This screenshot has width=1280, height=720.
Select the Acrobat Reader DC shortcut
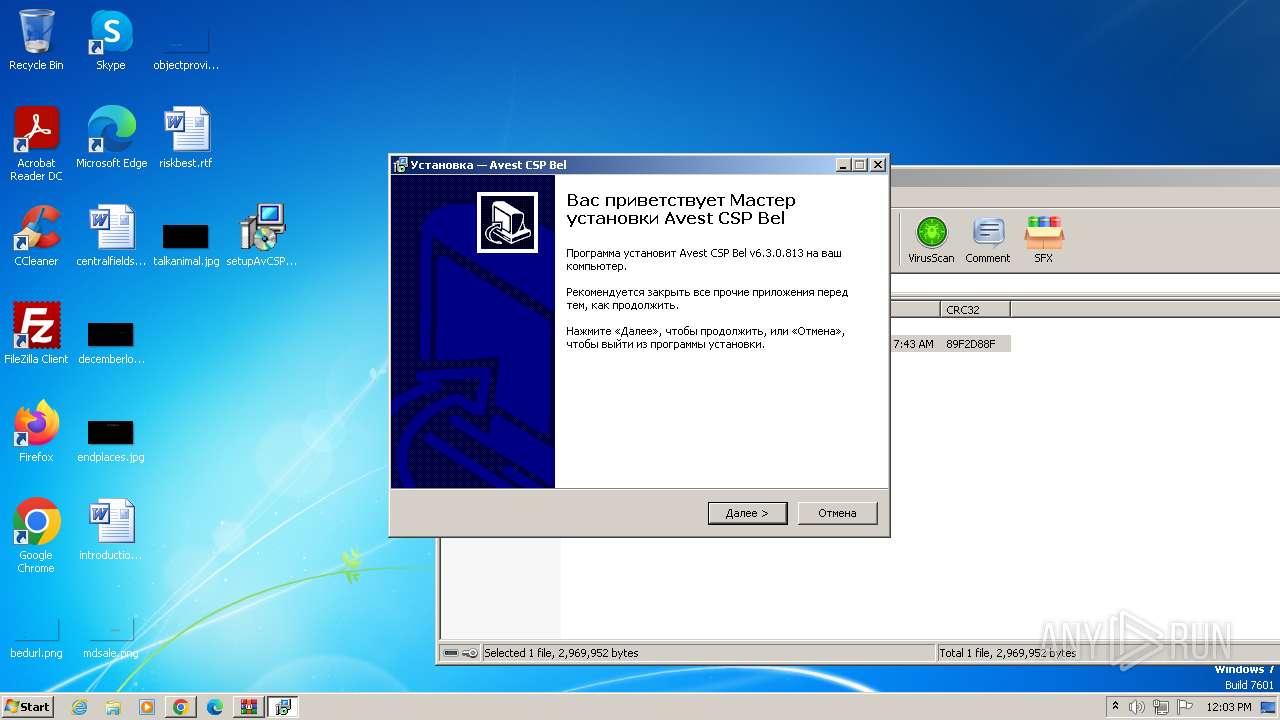(36, 144)
